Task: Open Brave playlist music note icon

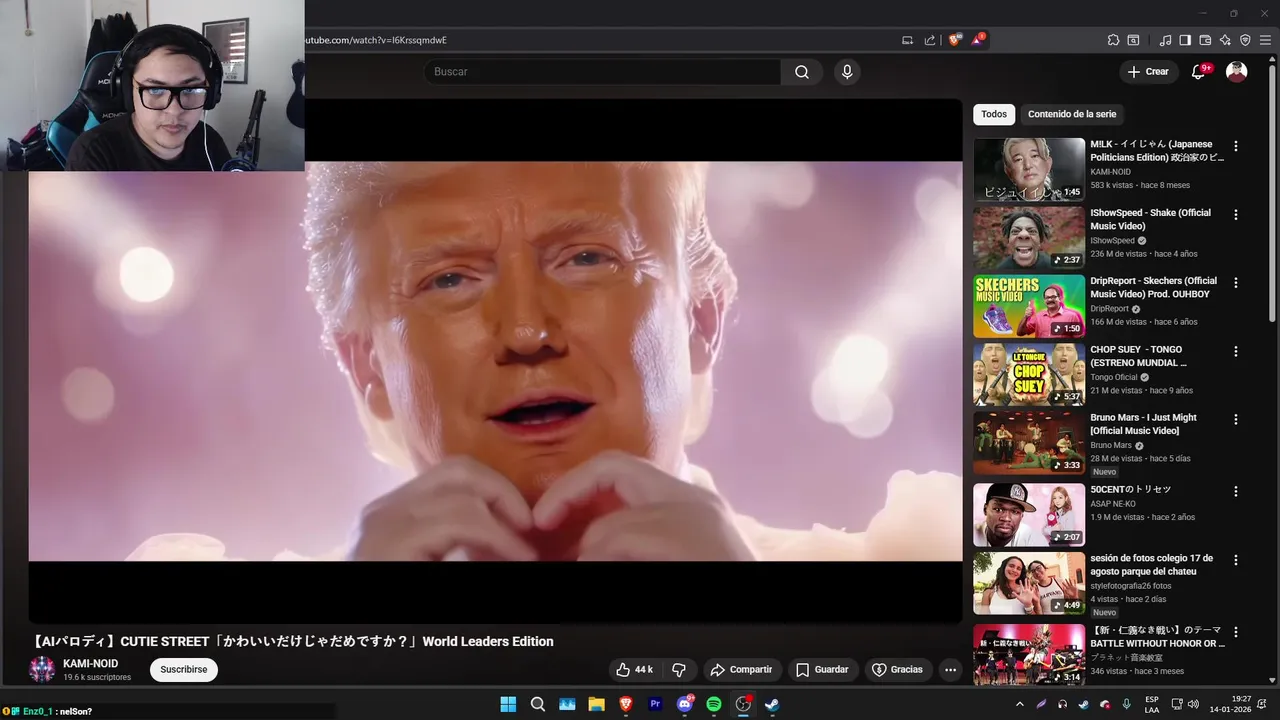Action: [1165, 40]
